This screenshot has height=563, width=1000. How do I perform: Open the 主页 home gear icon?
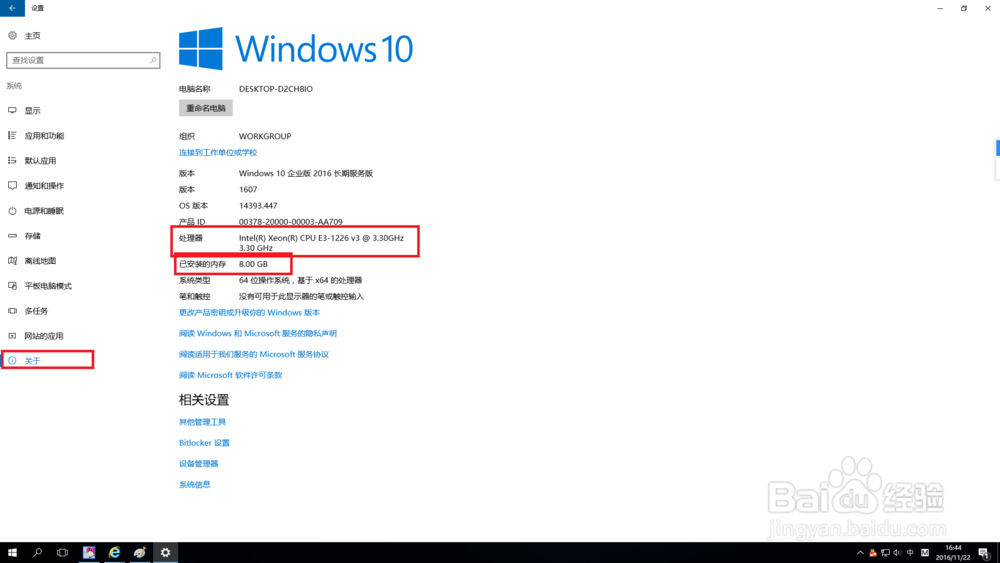click(x=12, y=36)
